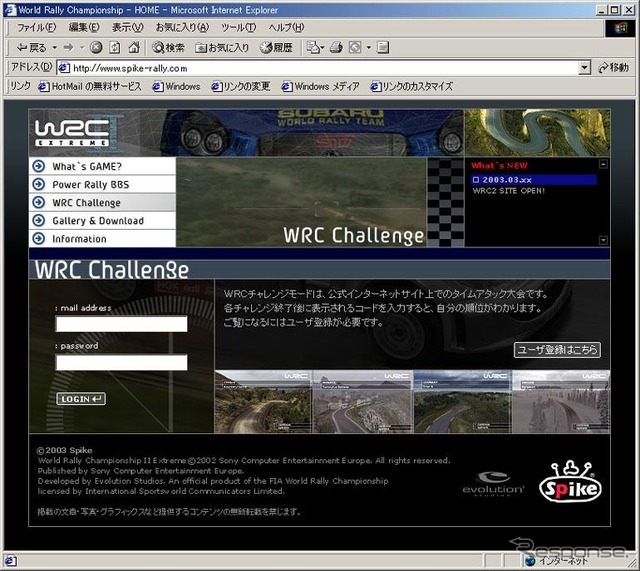The width and height of the screenshot is (640, 571).
Task: Open the Gallery & Download nav item
Action: 102,220
